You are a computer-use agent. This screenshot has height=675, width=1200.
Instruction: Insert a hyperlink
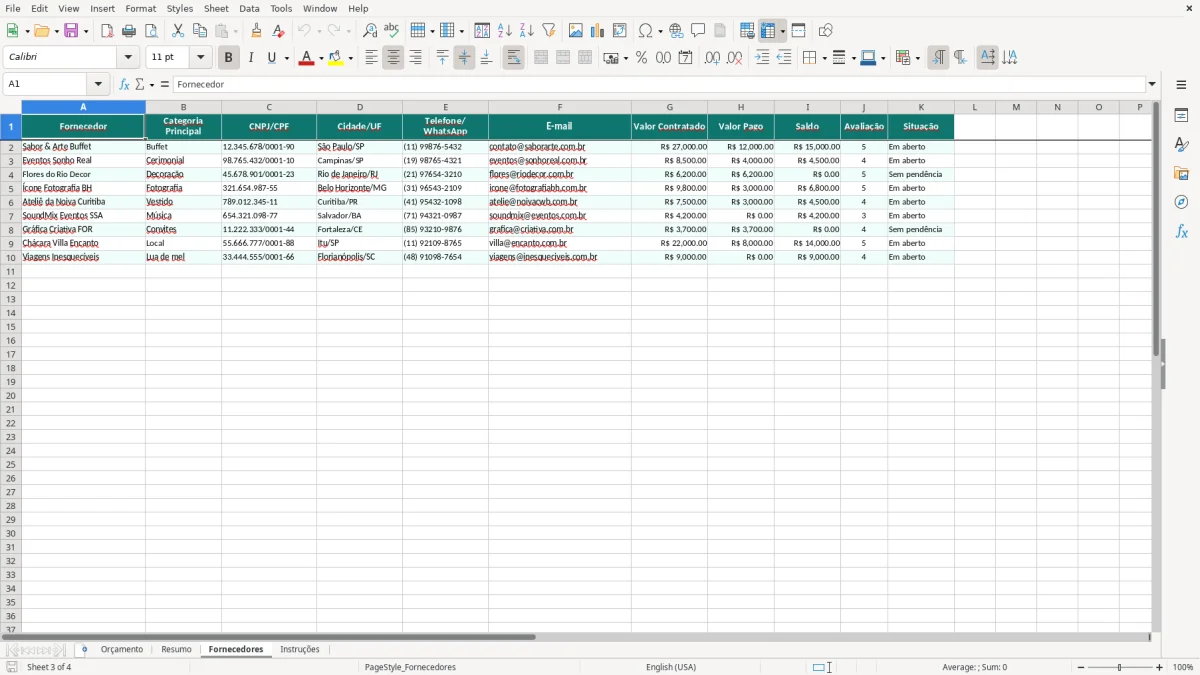676,31
